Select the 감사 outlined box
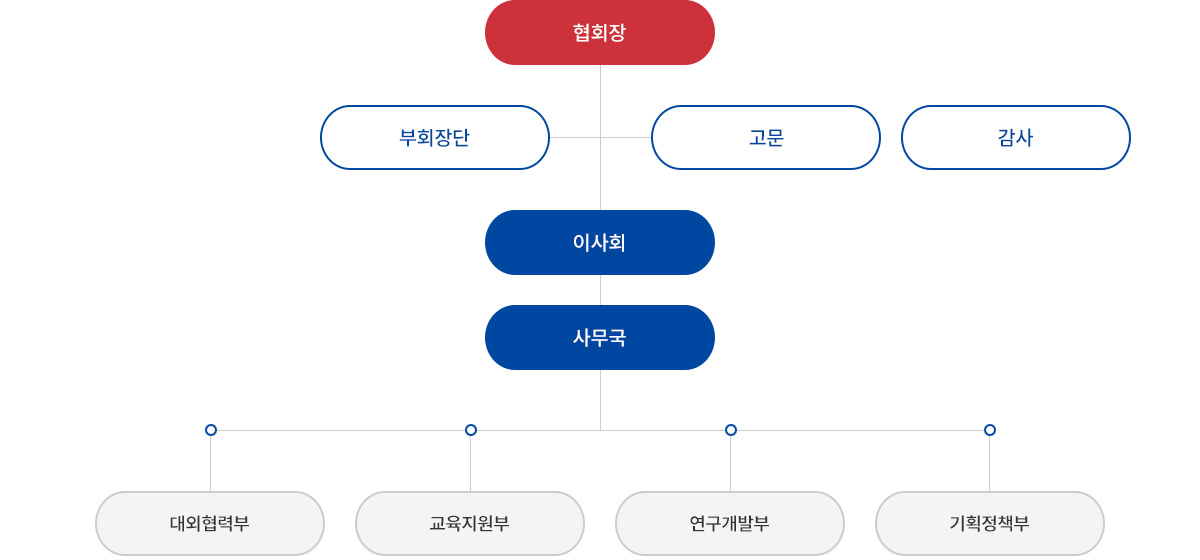The height and width of the screenshot is (560, 1200). pyautogui.click(x=1016, y=137)
